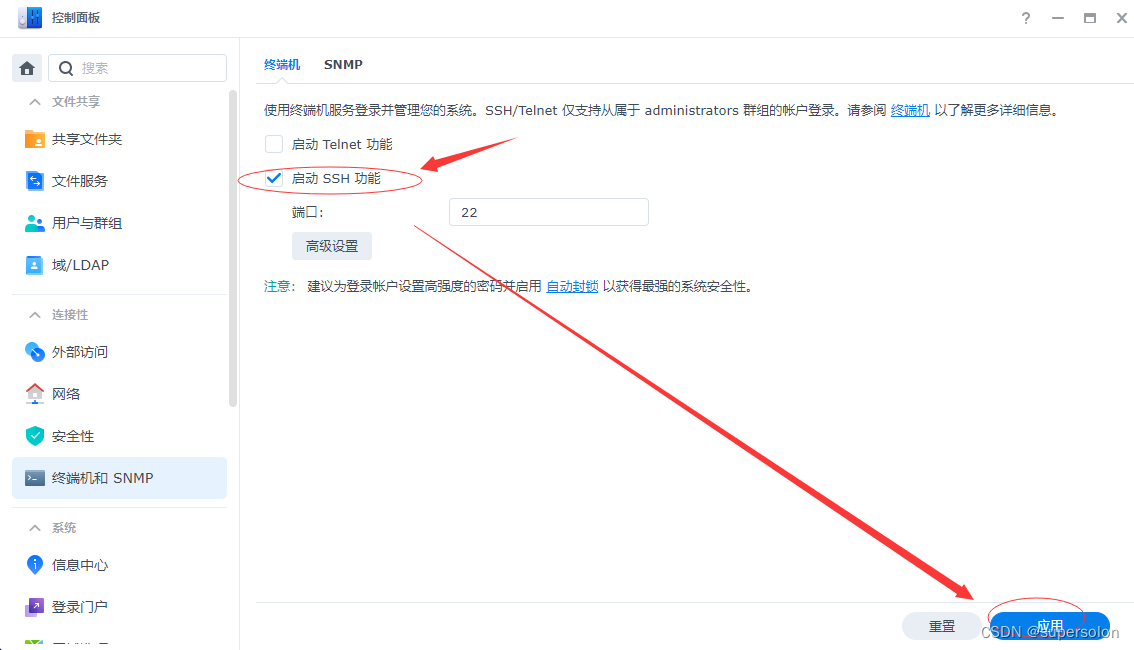The width and height of the screenshot is (1134, 650).
Task: Open 安全性 settings
Action: 74,435
